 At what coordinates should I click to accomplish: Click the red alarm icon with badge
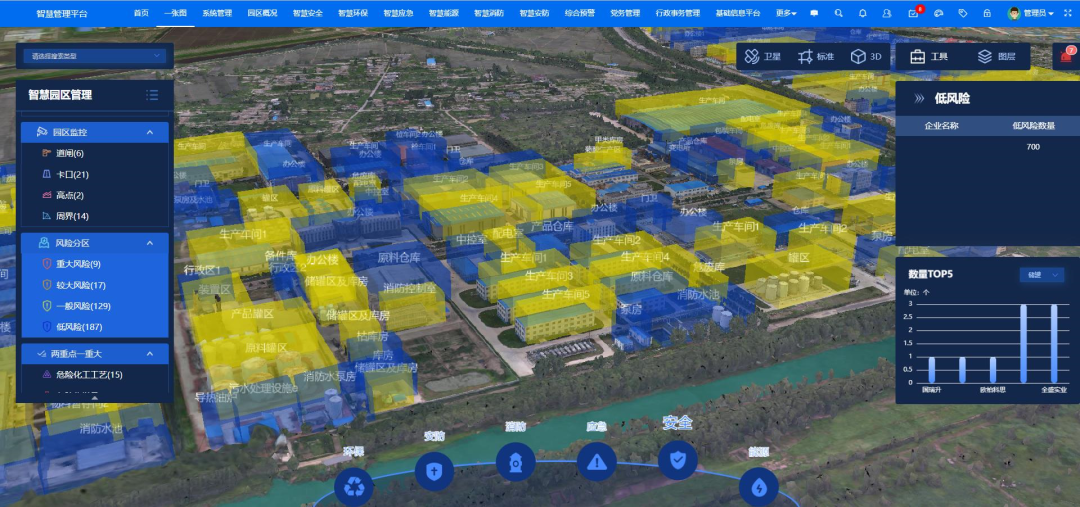pos(1066,57)
